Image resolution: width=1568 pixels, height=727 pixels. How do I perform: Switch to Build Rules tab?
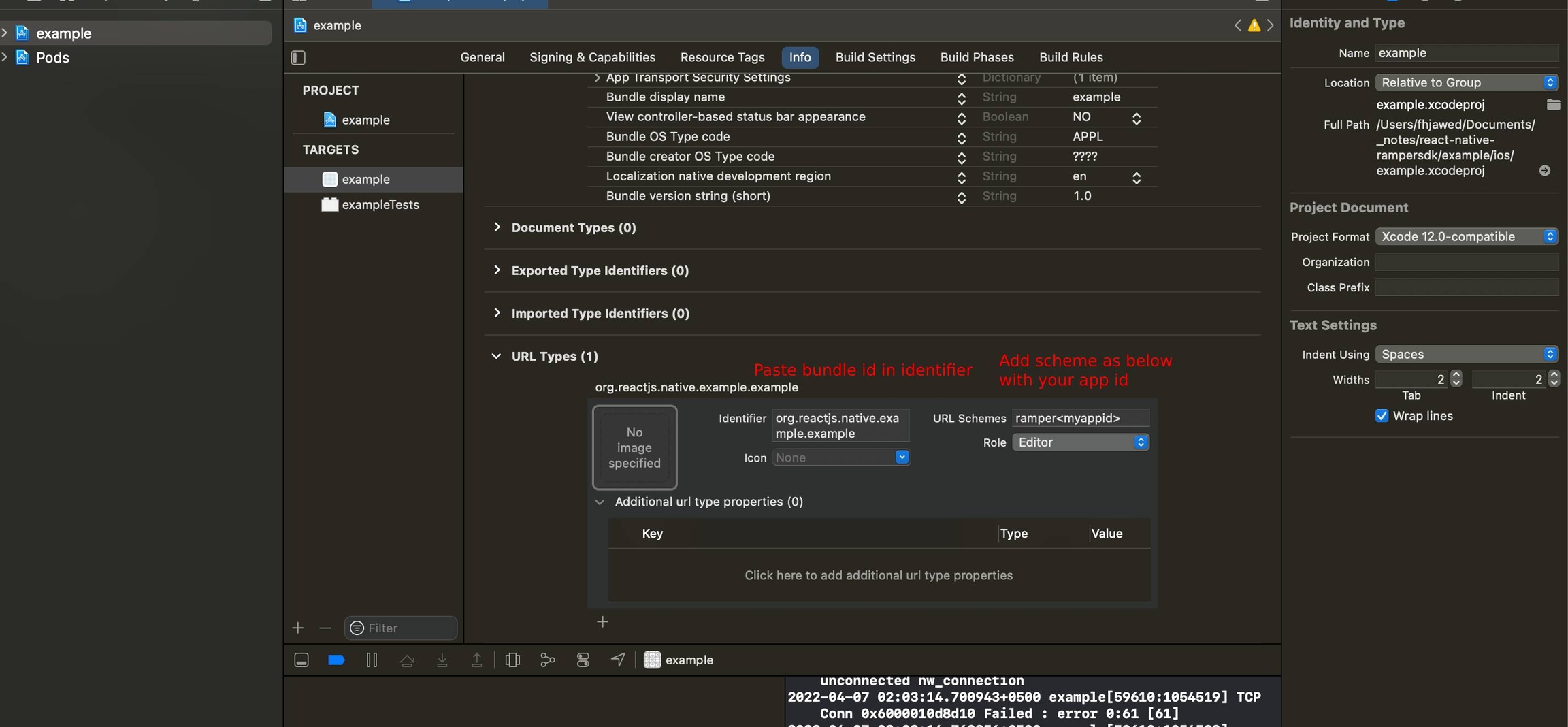click(x=1071, y=57)
